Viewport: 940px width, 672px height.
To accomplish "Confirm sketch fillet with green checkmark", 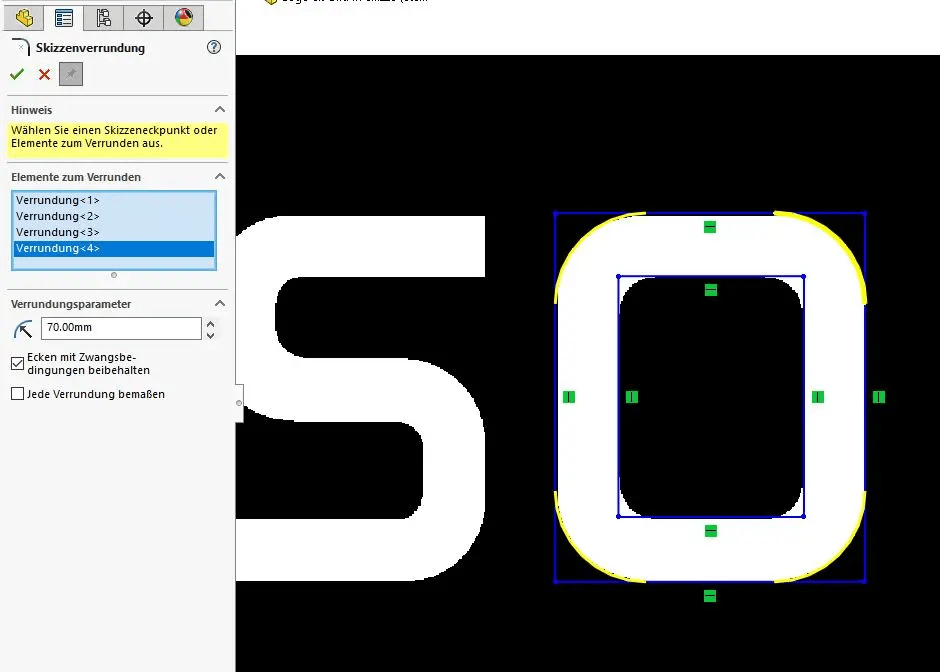I will (17, 74).
